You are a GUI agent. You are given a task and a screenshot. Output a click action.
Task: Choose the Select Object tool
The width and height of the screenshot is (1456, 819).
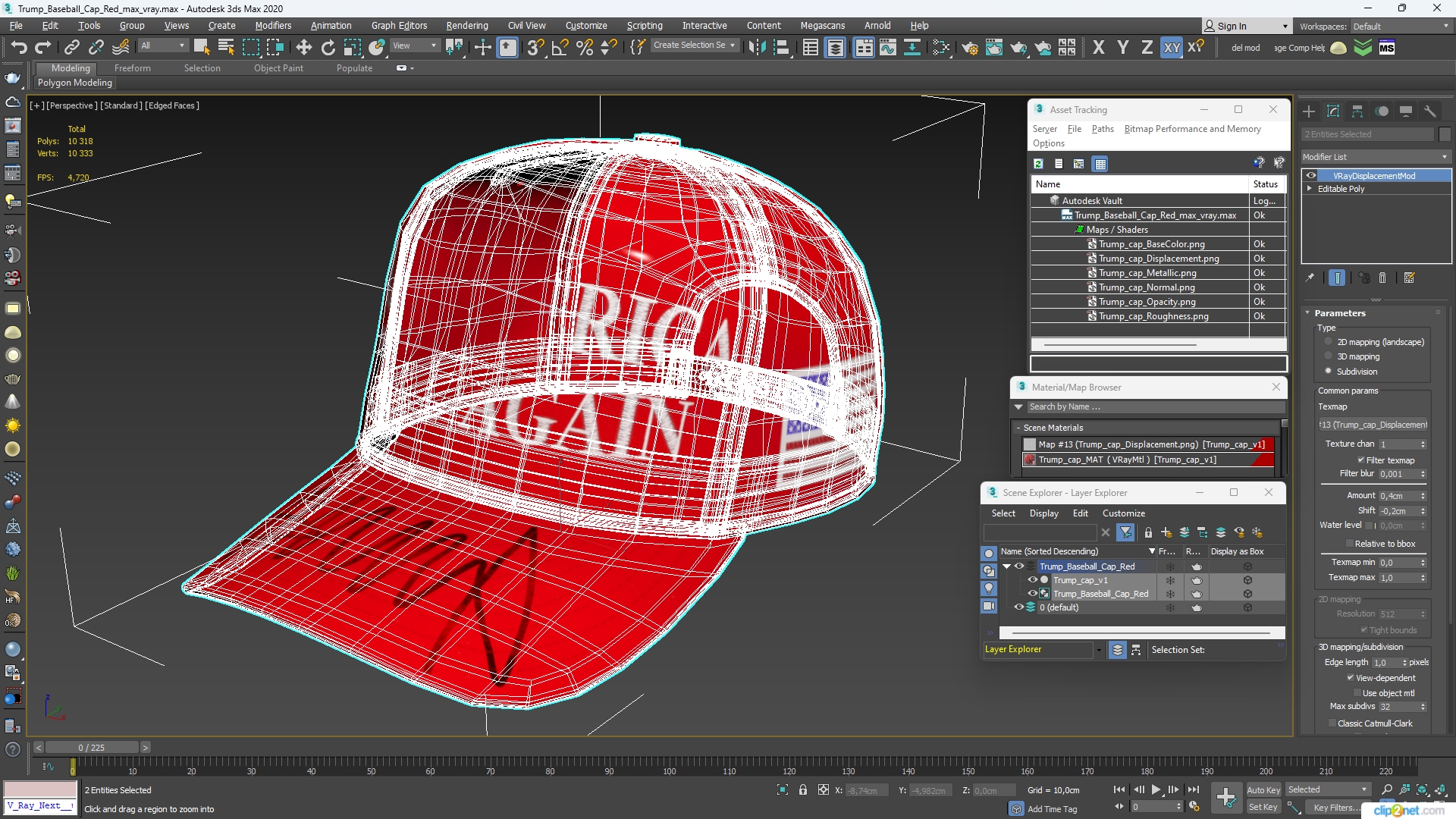[x=201, y=47]
